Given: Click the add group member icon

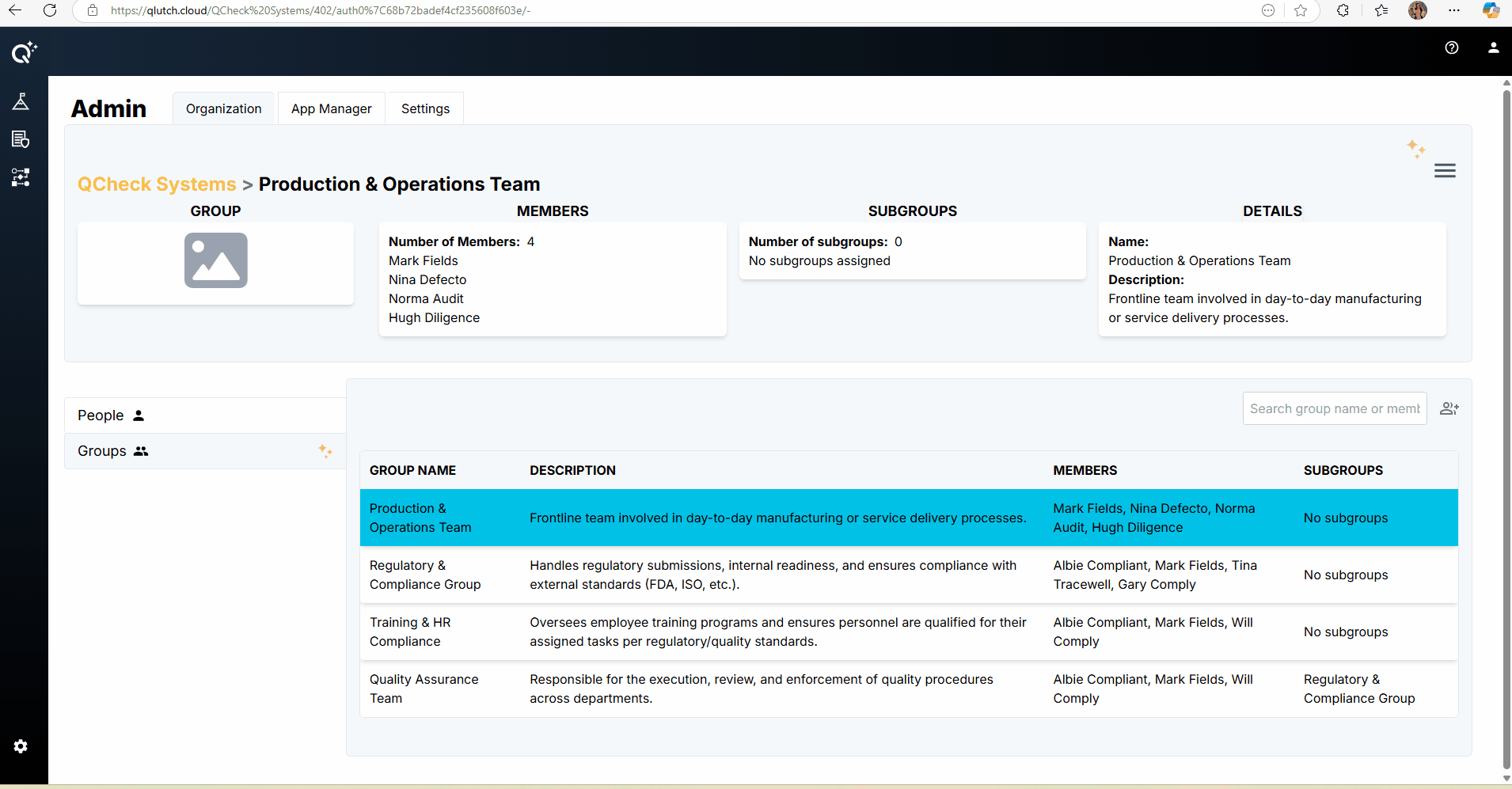Looking at the screenshot, I should pyautogui.click(x=1449, y=408).
